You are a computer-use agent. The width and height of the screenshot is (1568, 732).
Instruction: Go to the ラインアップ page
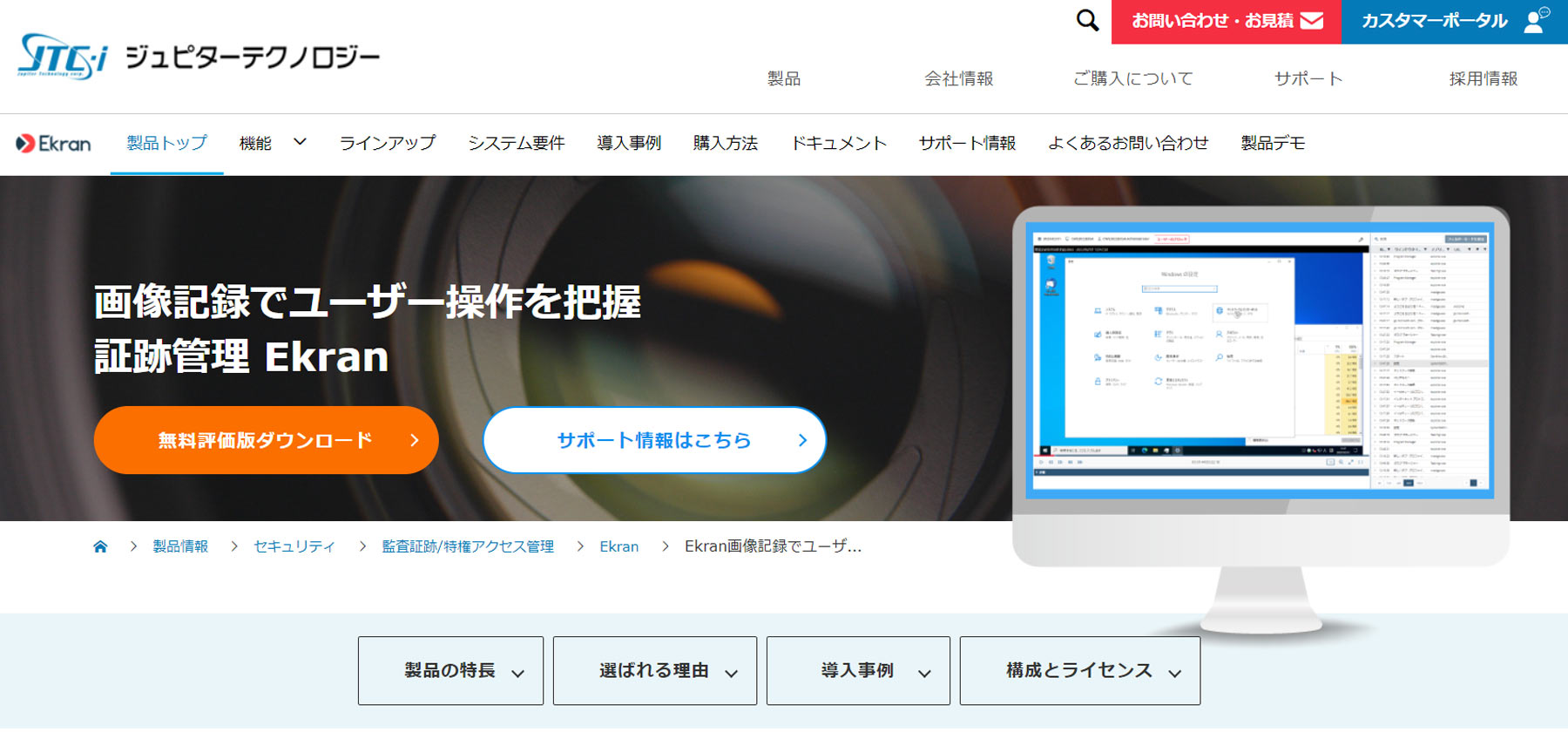click(x=388, y=143)
